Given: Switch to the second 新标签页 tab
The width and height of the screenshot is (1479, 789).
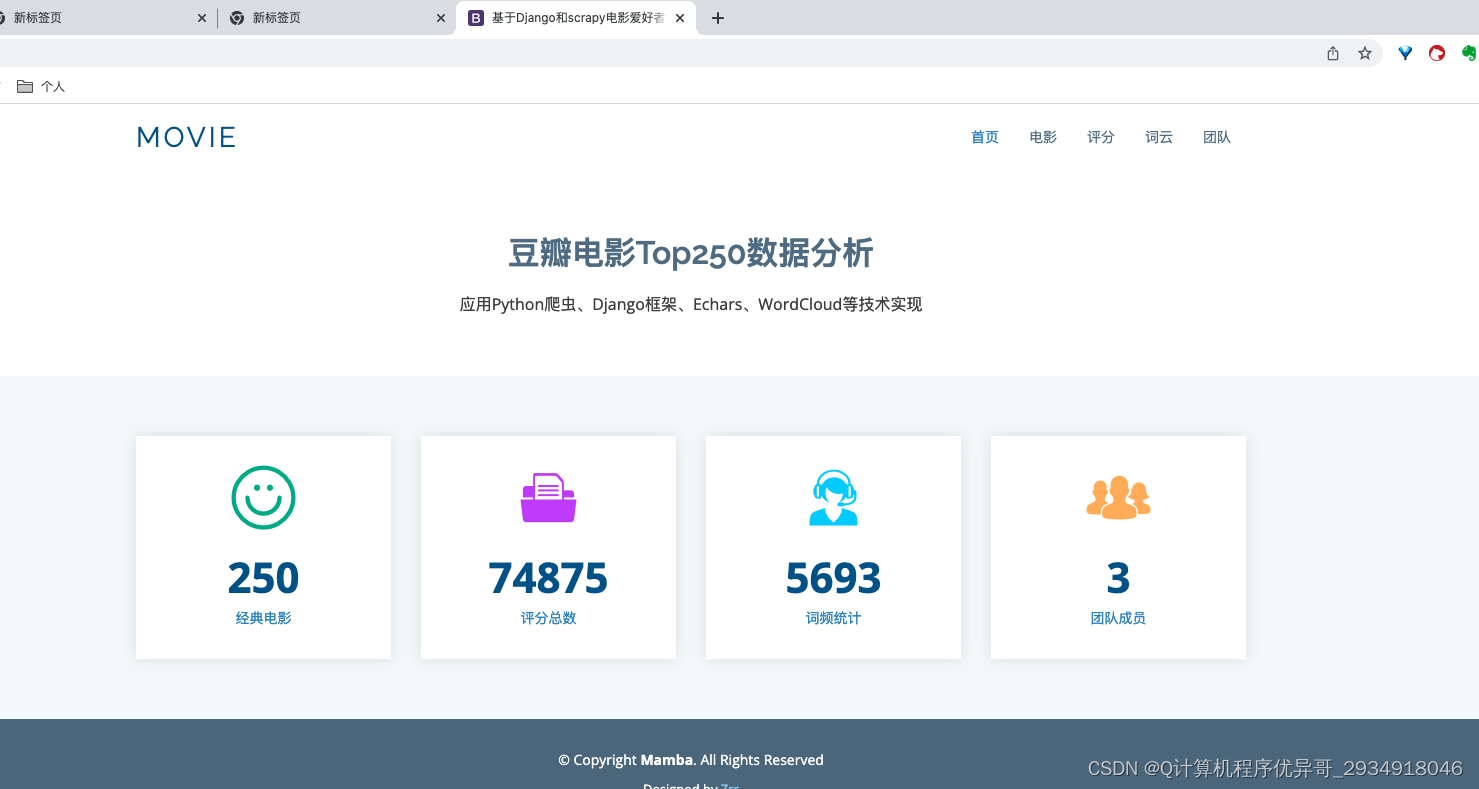Looking at the screenshot, I should click(337, 18).
